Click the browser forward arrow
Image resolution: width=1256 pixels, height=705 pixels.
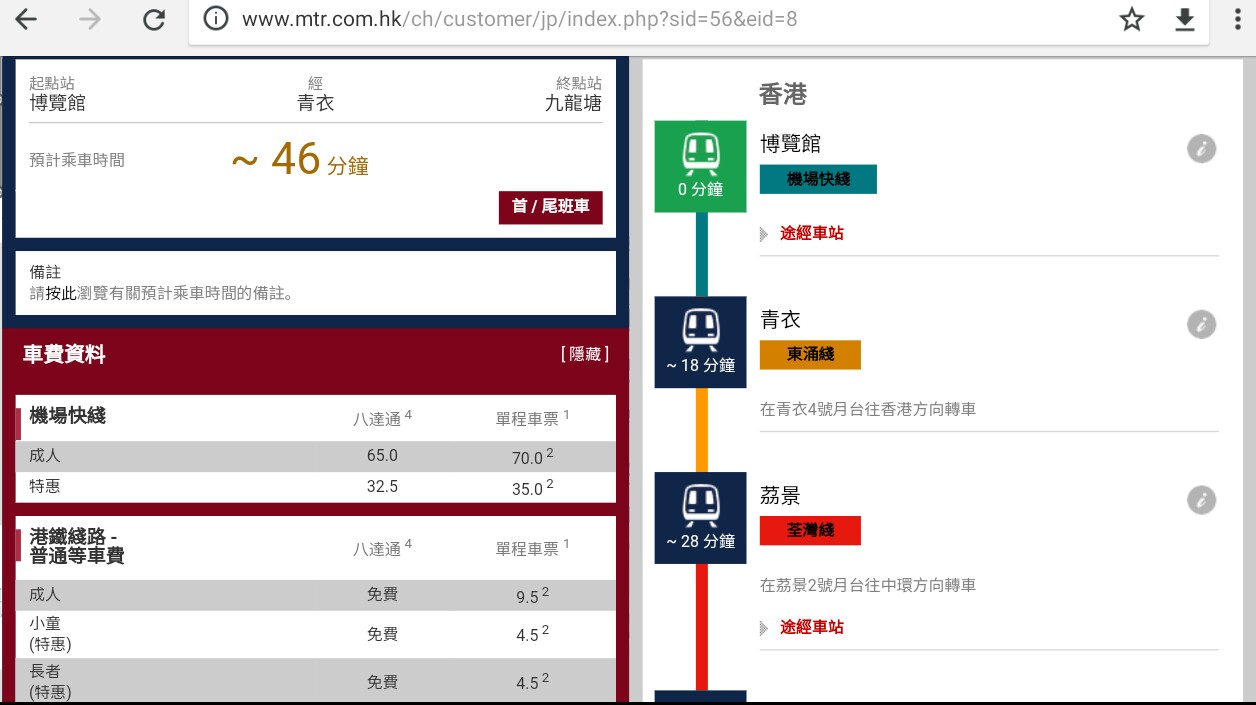pos(90,19)
